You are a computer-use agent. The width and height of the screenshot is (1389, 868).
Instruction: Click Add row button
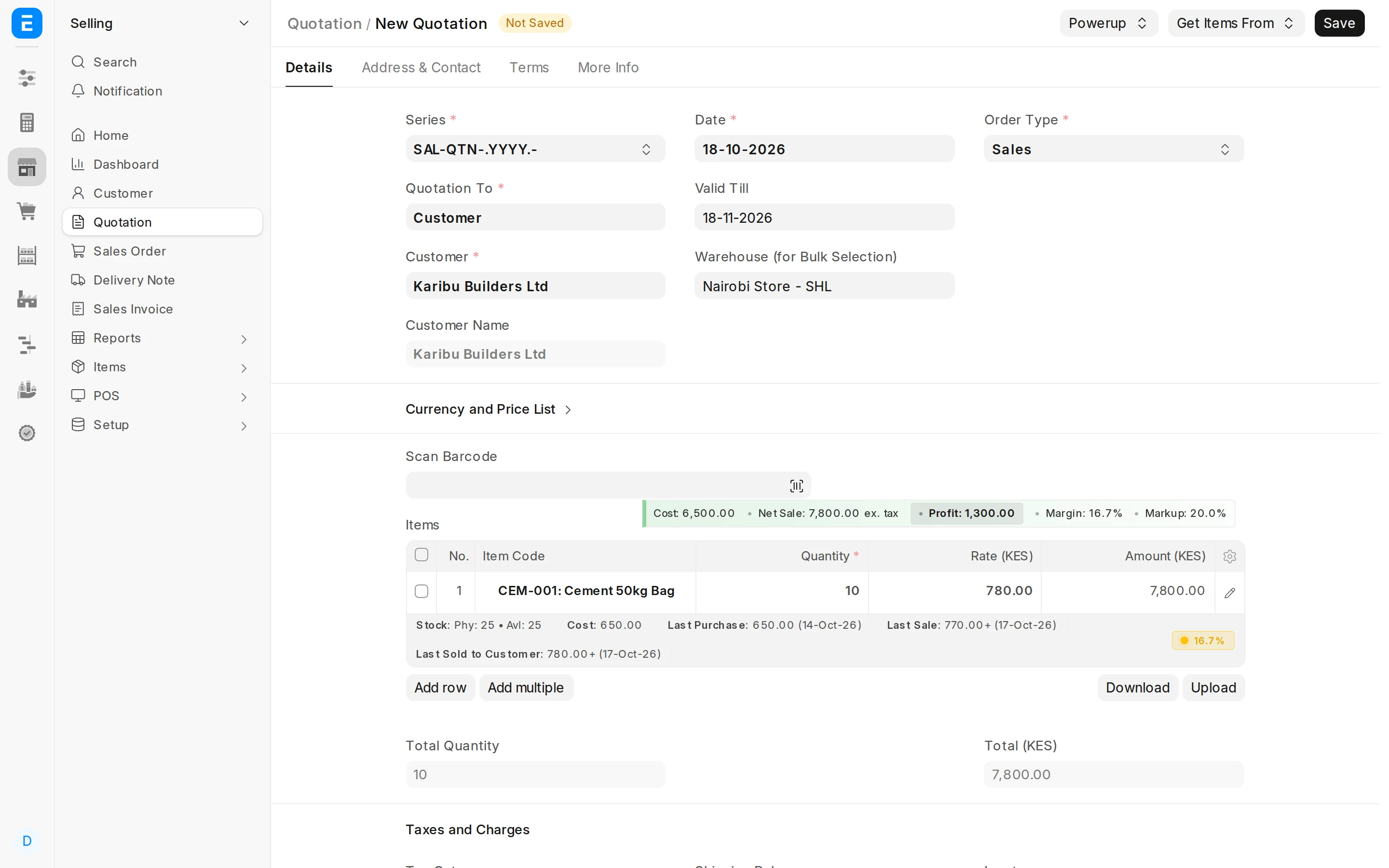point(440,687)
